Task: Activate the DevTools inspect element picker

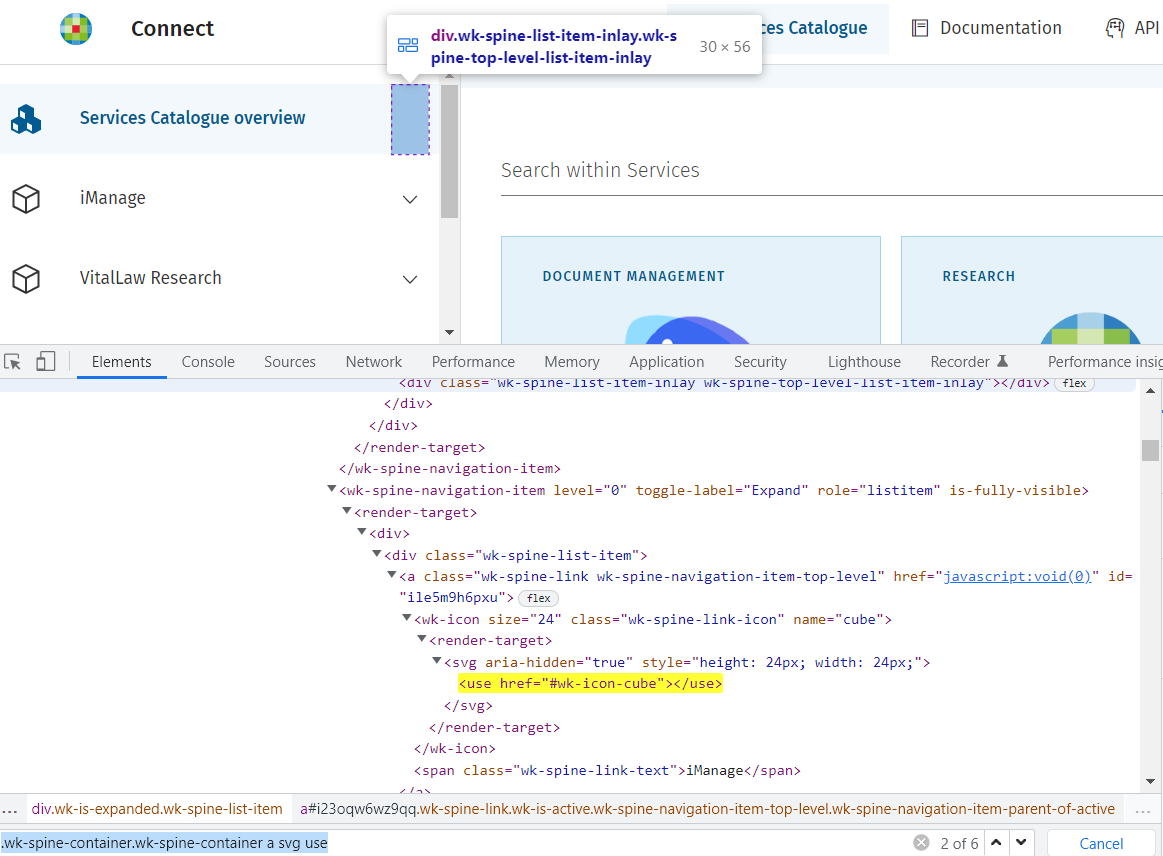Action: [x=13, y=361]
